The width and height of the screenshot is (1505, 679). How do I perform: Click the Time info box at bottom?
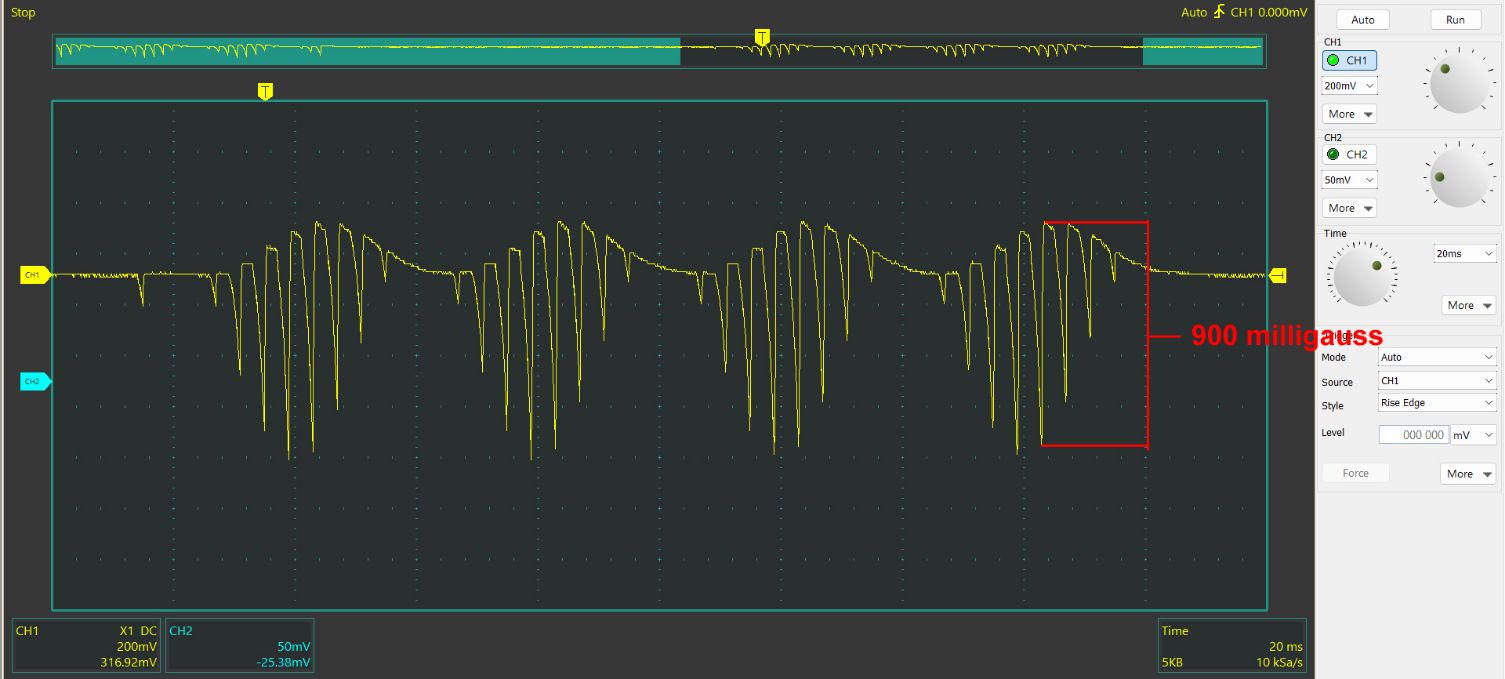1232,646
